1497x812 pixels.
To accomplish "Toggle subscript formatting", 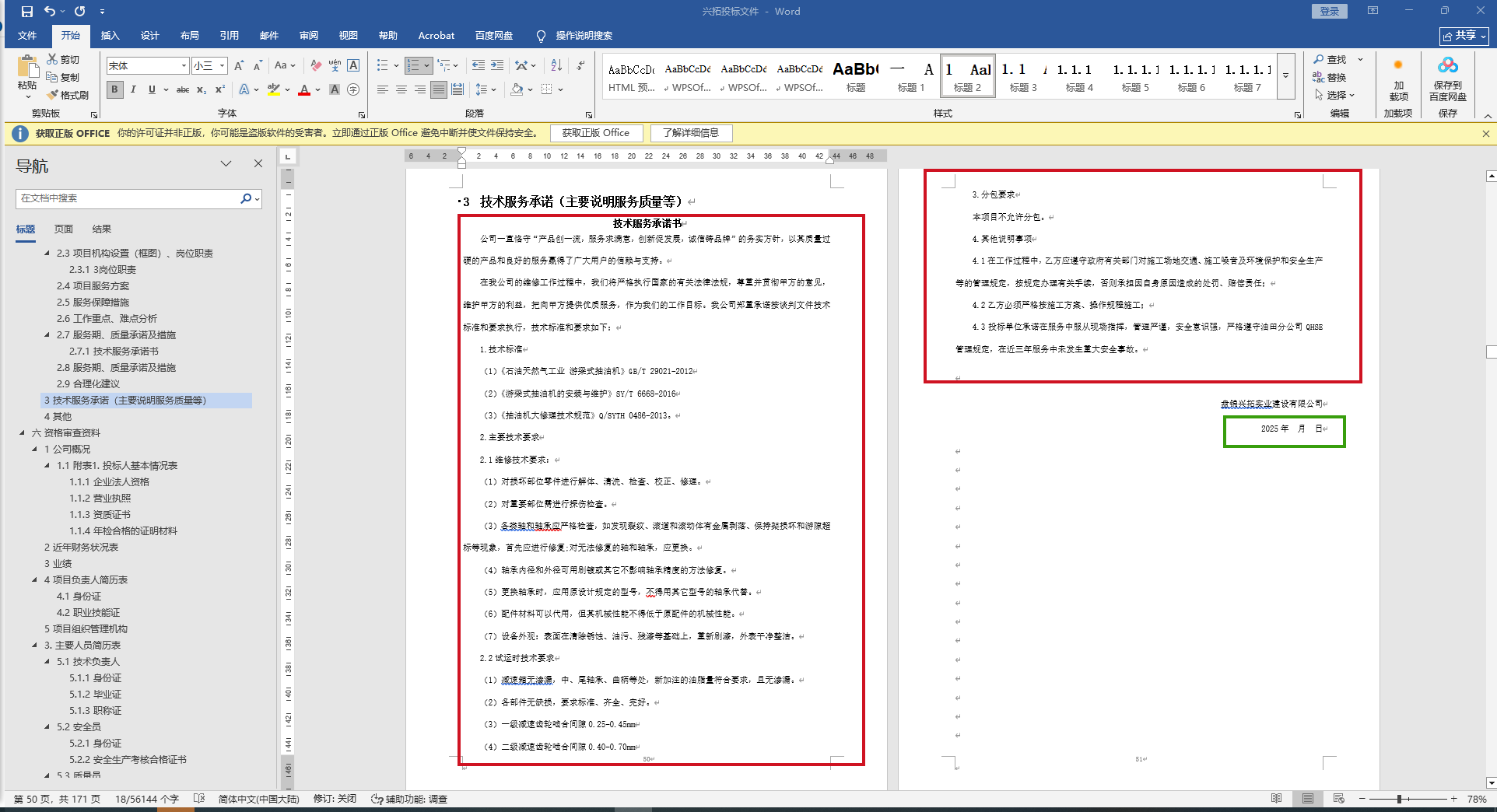I will click(x=202, y=89).
